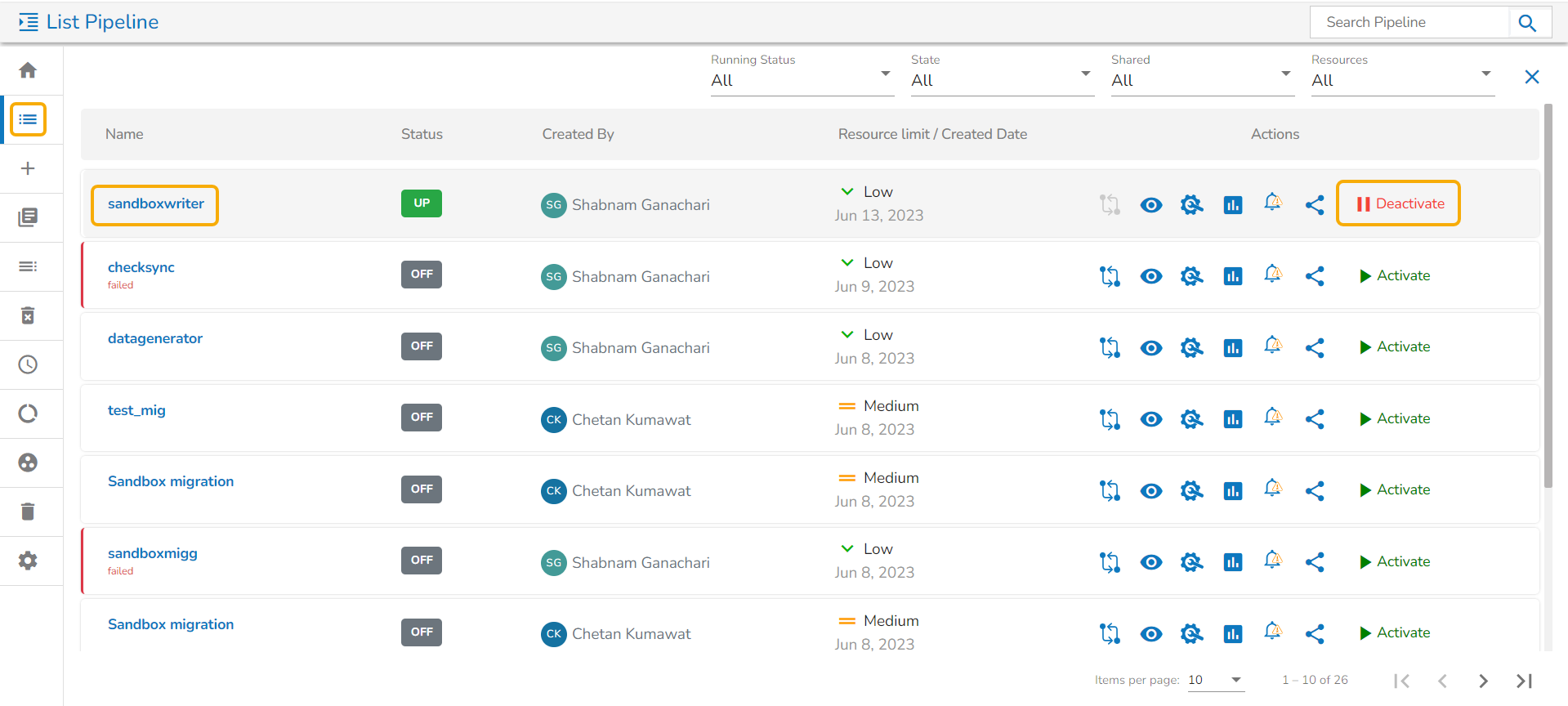Open settings gear icon in left sidebar
The width and height of the screenshot is (1568, 706).
pos(28,561)
